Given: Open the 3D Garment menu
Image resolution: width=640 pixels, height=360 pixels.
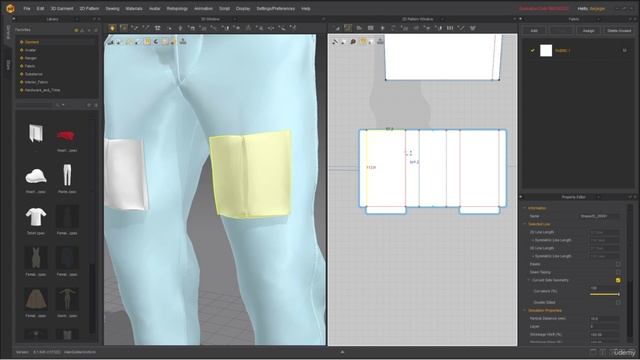Looking at the screenshot, I should (x=62, y=9).
